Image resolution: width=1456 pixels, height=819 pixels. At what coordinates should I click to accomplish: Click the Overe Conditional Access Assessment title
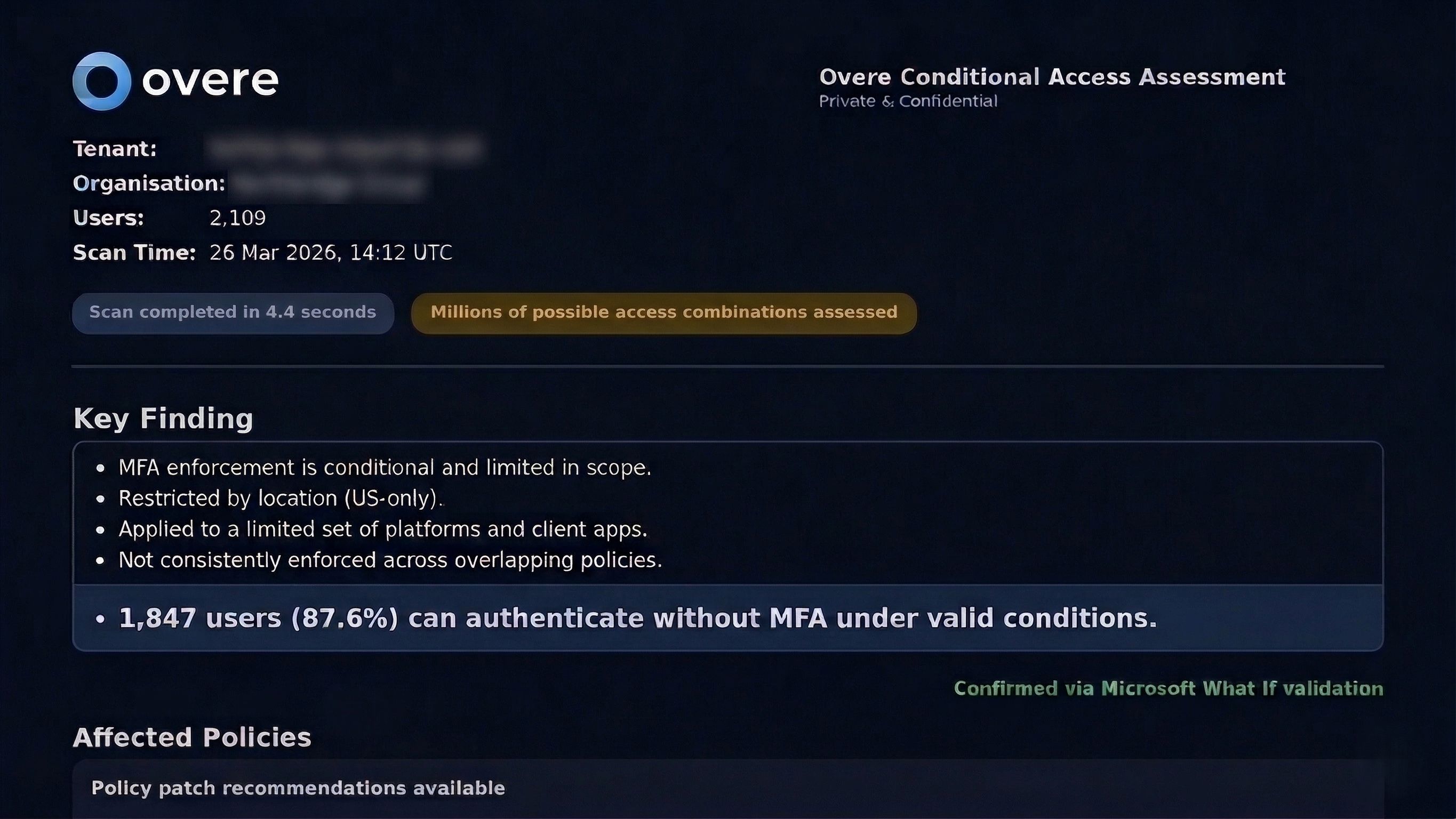pos(1052,77)
